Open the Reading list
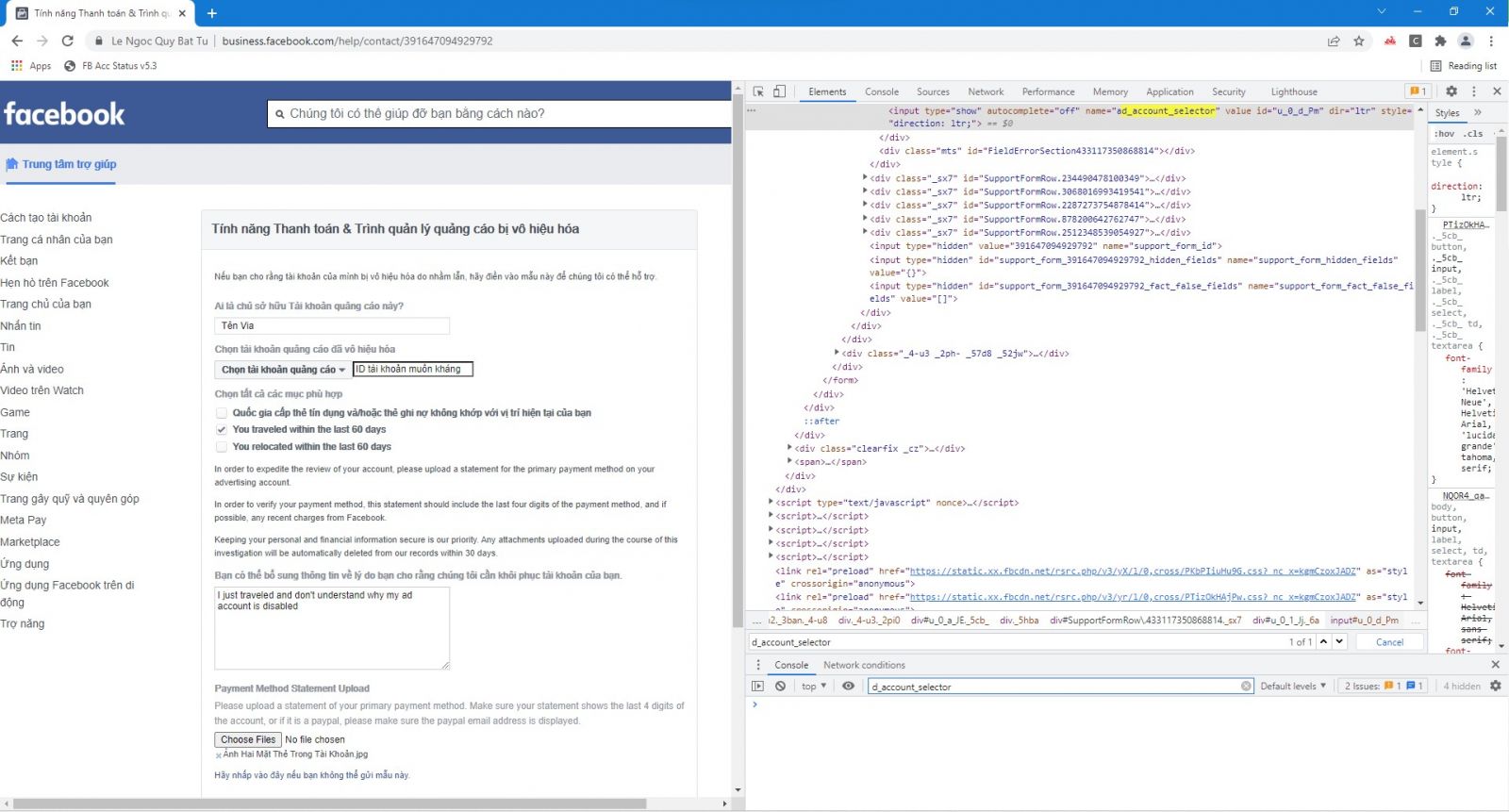 (1464, 66)
